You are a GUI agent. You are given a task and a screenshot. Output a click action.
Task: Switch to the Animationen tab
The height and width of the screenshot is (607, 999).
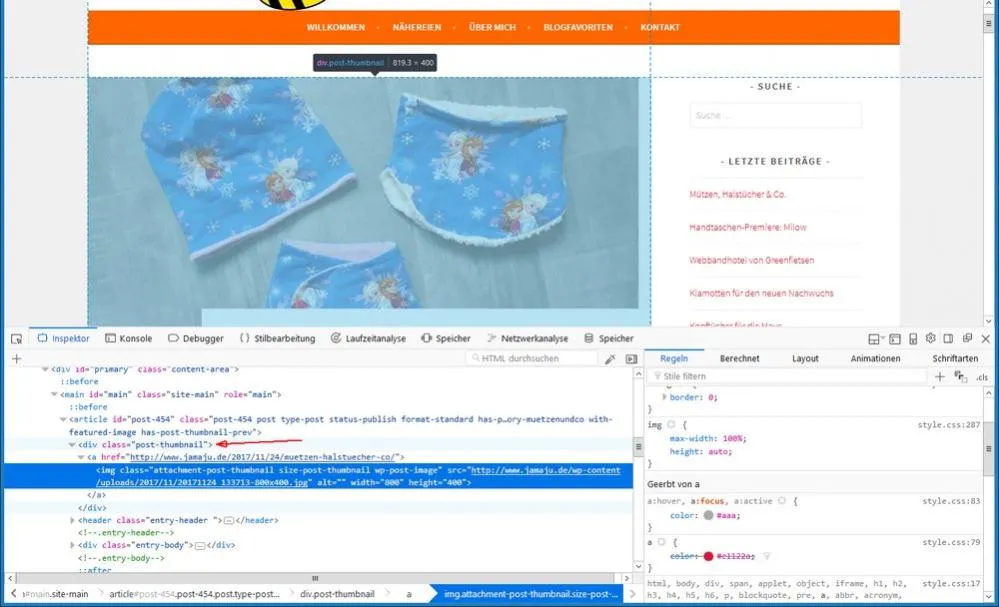pos(875,359)
